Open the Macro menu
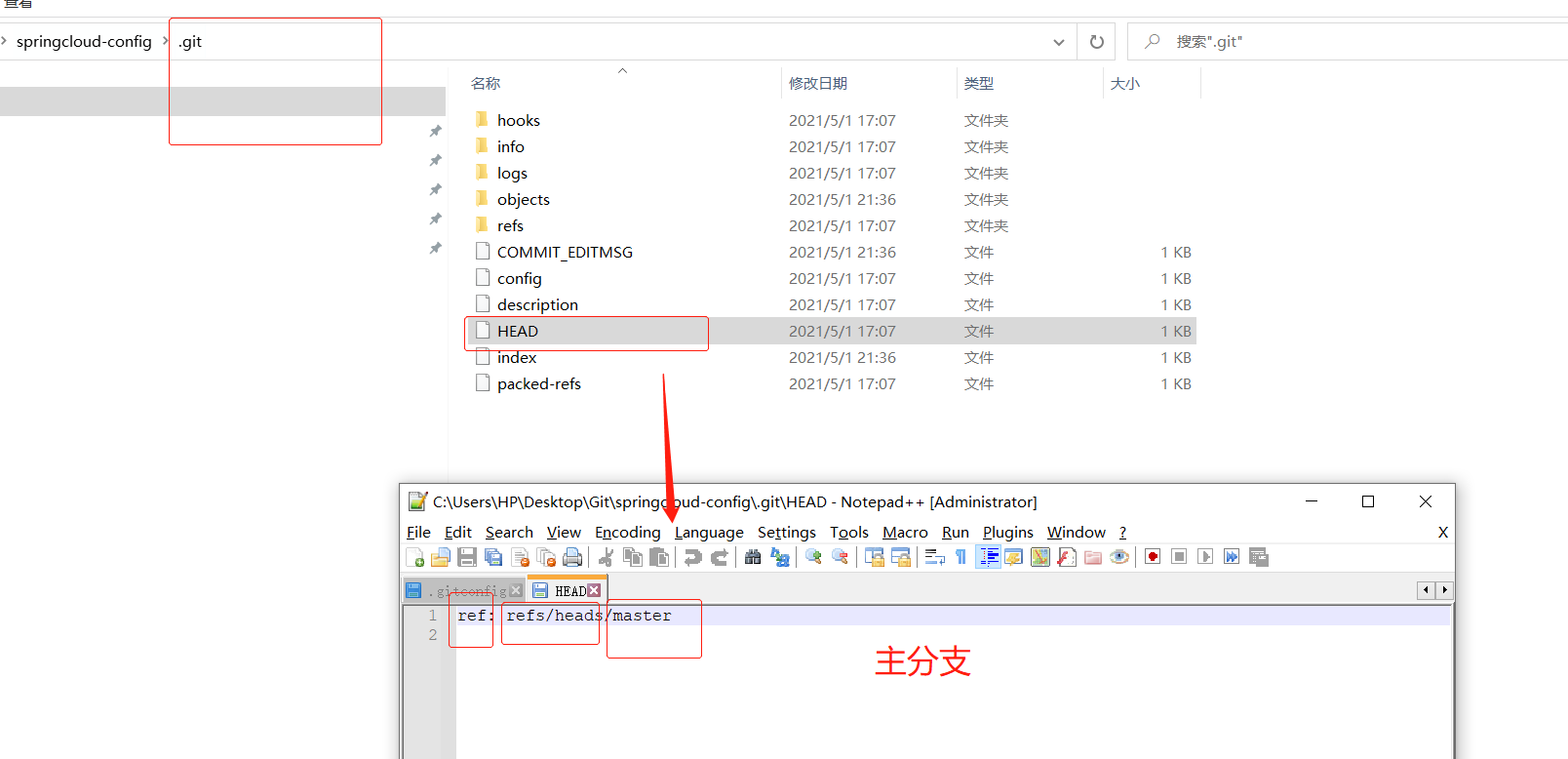Screen dimensions: 1568x759 (x=905, y=532)
